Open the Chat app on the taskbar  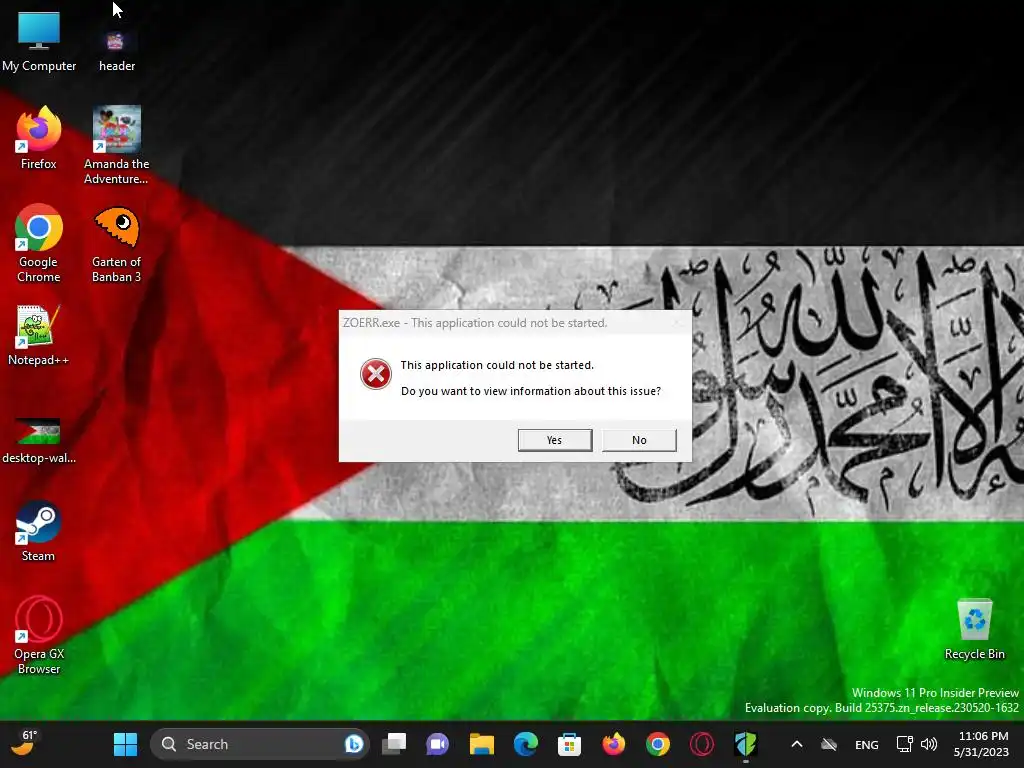pyautogui.click(x=438, y=744)
